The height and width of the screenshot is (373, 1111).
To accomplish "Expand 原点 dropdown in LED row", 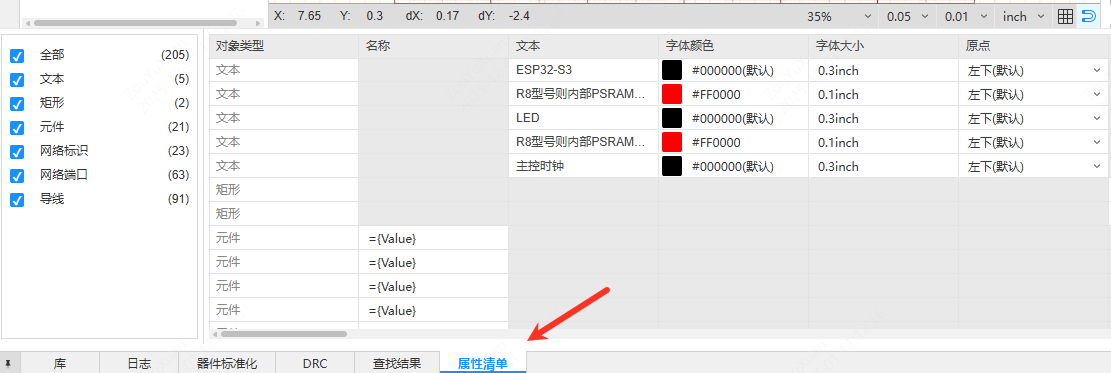I will 1097,118.
